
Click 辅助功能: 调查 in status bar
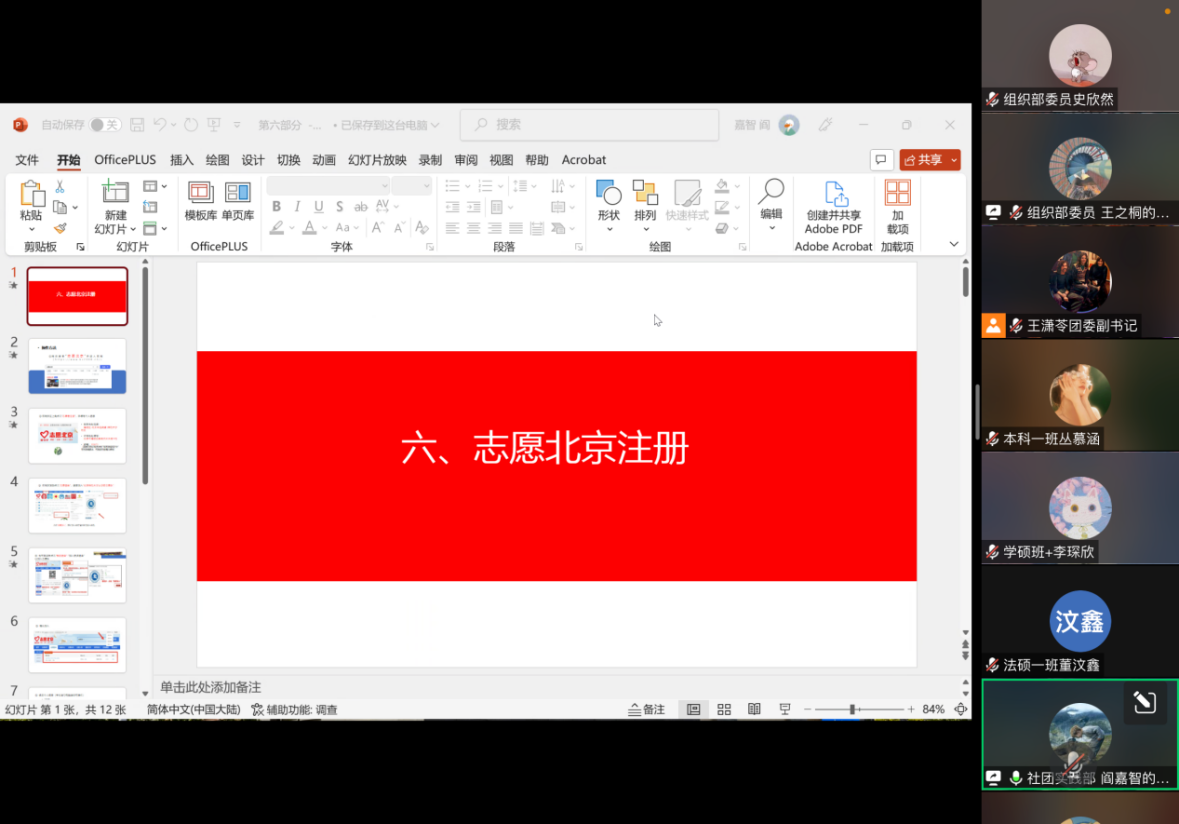(294, 709)
